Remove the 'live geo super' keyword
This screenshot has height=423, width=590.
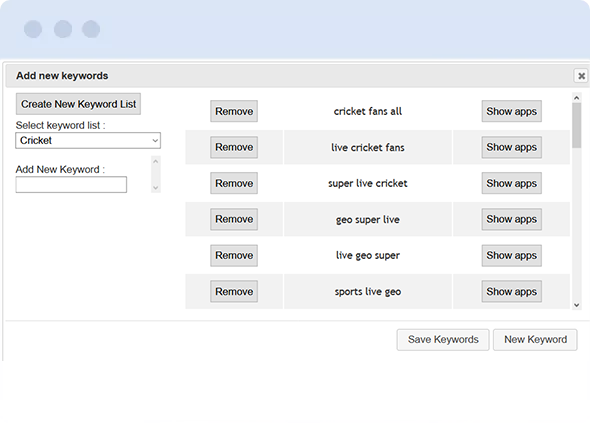click(x=234, y=255)
